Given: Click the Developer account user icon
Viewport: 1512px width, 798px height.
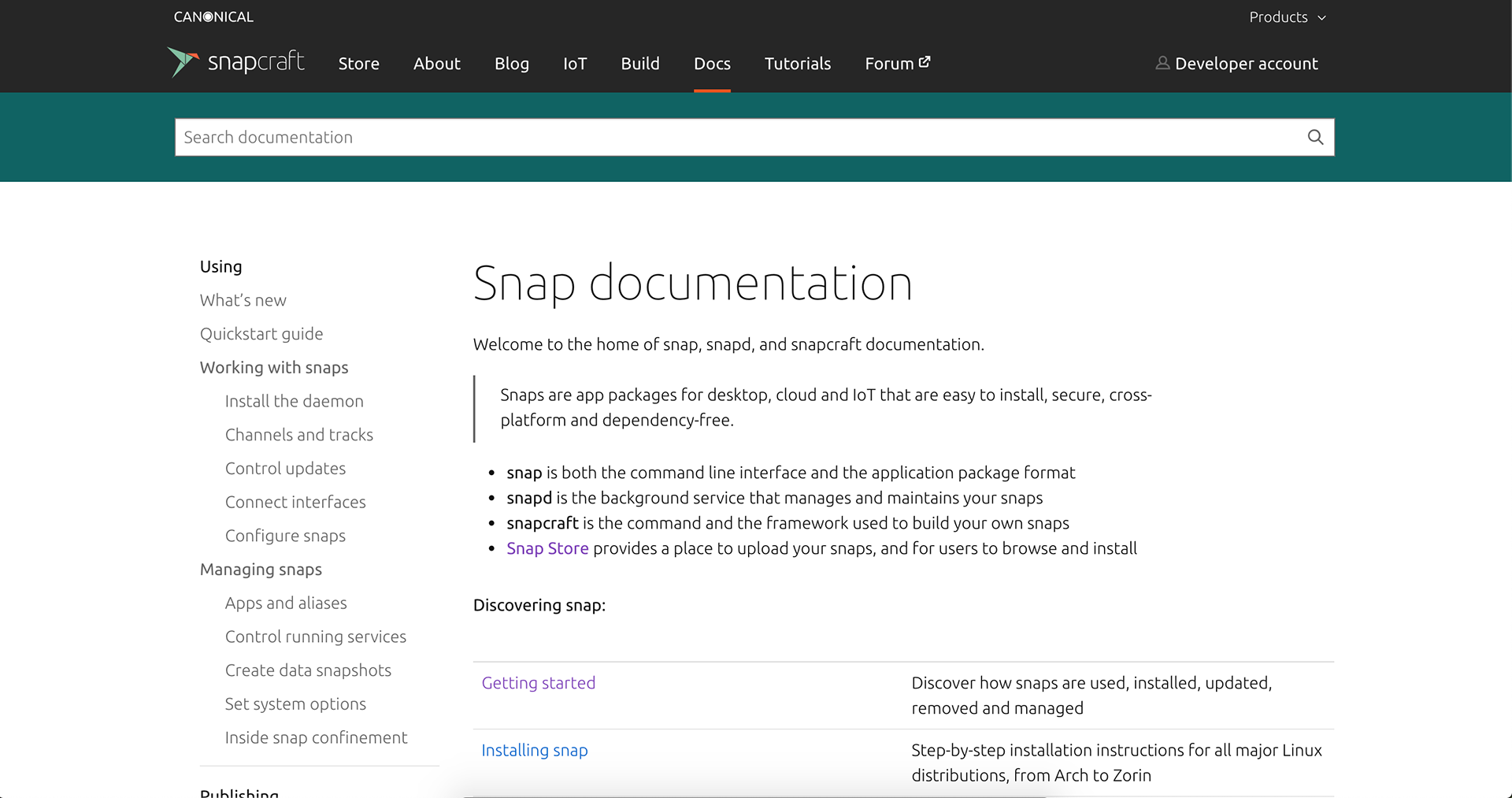Looking at the screenshot, I should coord(1162,63).
